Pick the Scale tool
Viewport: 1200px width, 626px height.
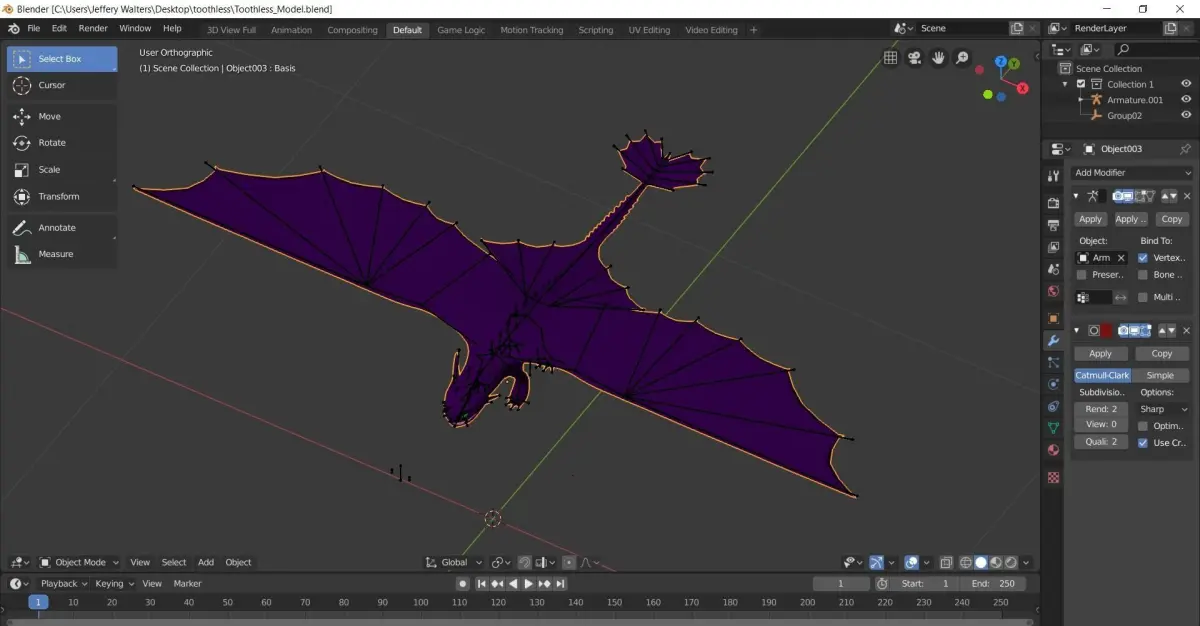pos(49,170)
